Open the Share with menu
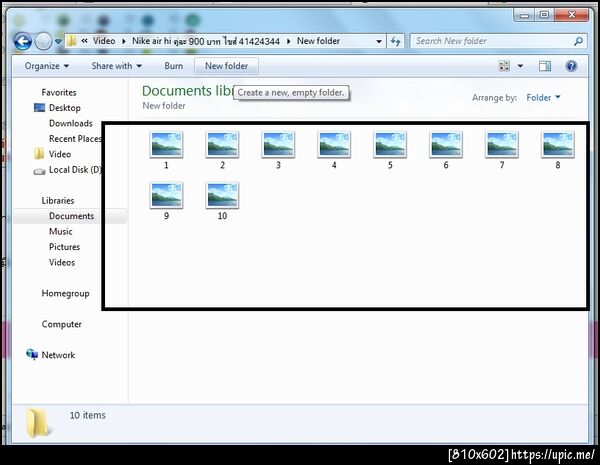This screenshot has width=600, height=465. 117,66
